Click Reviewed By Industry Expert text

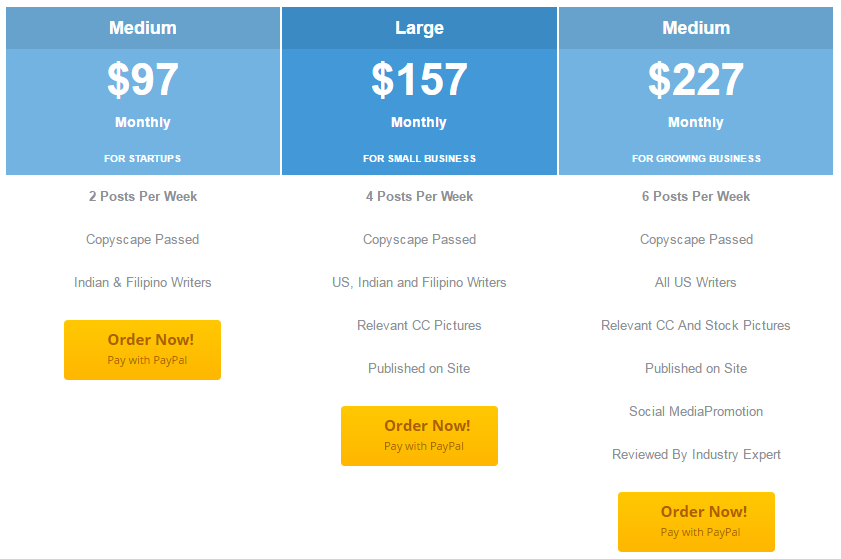(x=696, y=454)
